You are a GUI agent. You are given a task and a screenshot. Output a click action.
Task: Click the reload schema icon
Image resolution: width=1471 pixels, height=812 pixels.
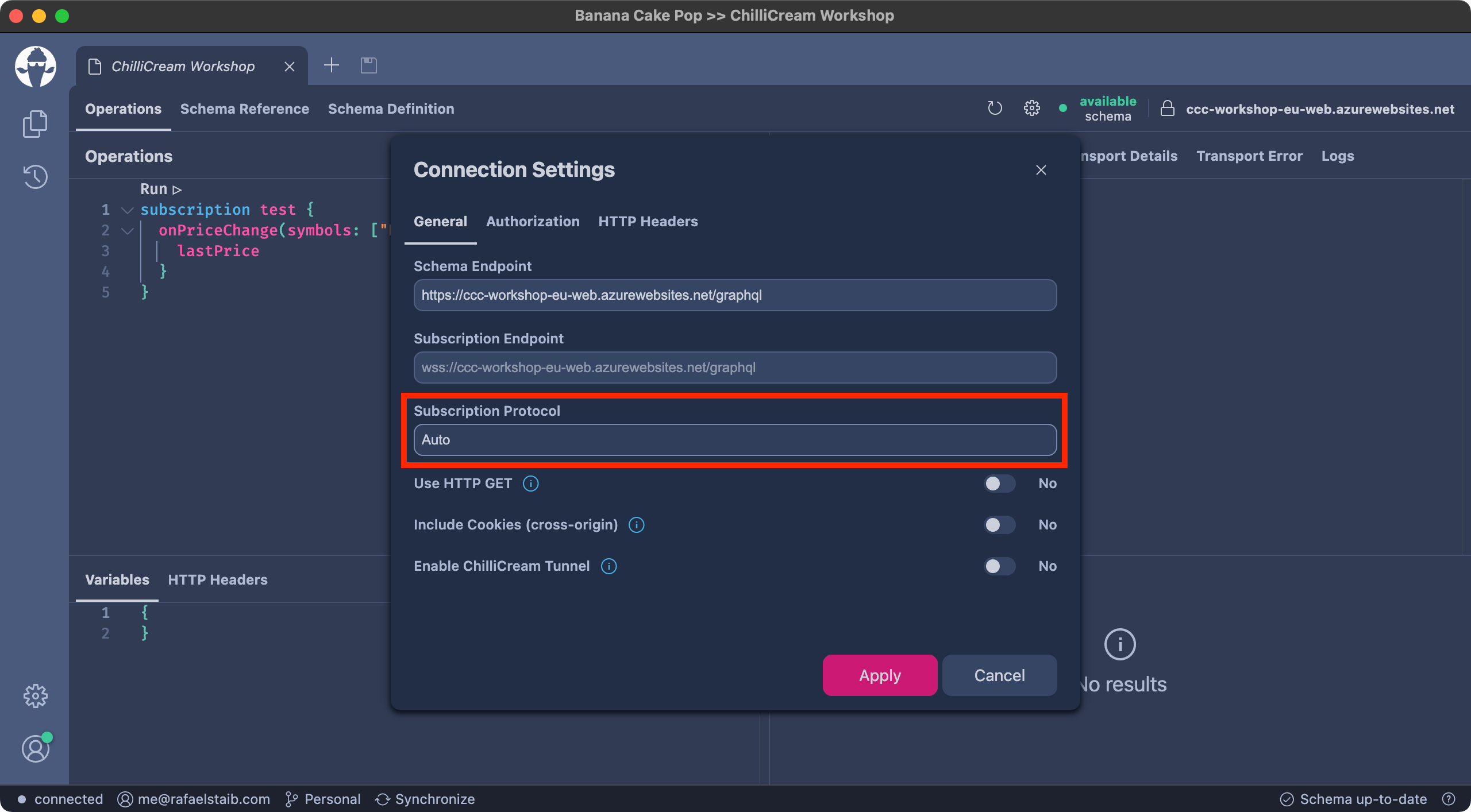coord(995,109)
